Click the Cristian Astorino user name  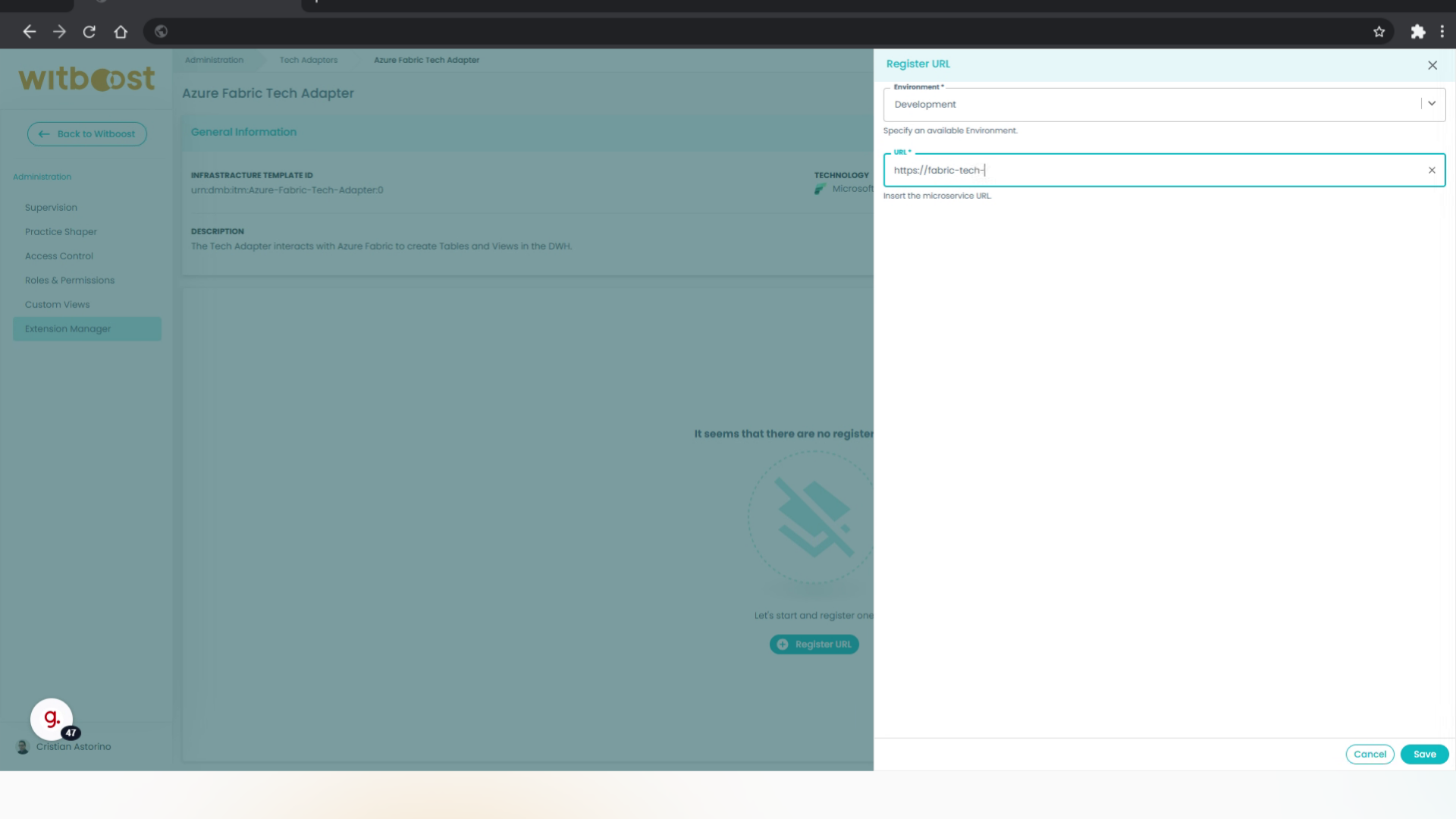74,747
